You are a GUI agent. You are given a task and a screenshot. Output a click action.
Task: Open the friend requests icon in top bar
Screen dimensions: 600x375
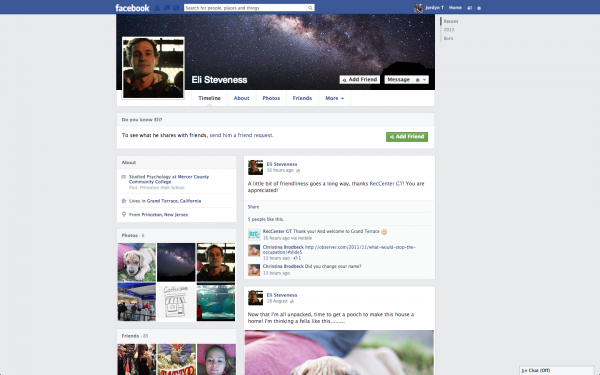coord(157,8)
